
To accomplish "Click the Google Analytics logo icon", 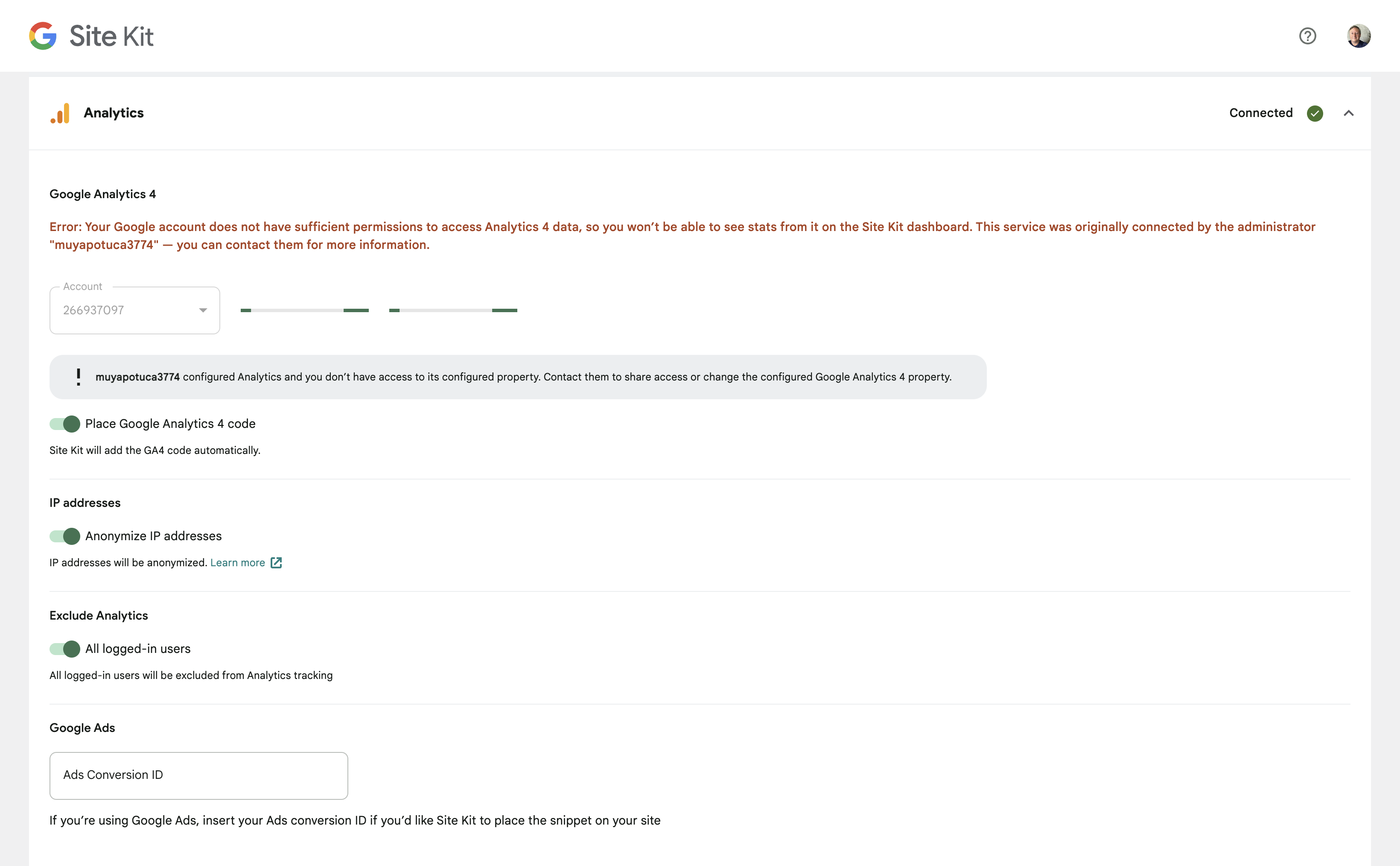I will [61, 113].
